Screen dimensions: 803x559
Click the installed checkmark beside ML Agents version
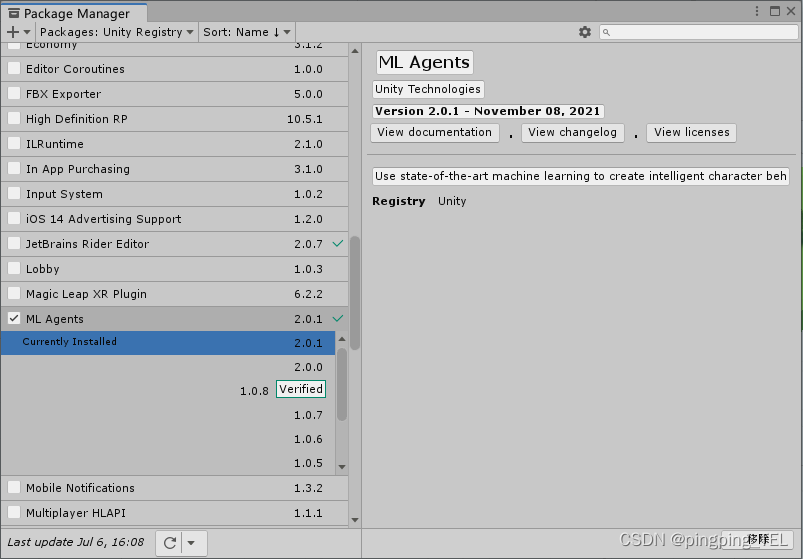point(337,318)
